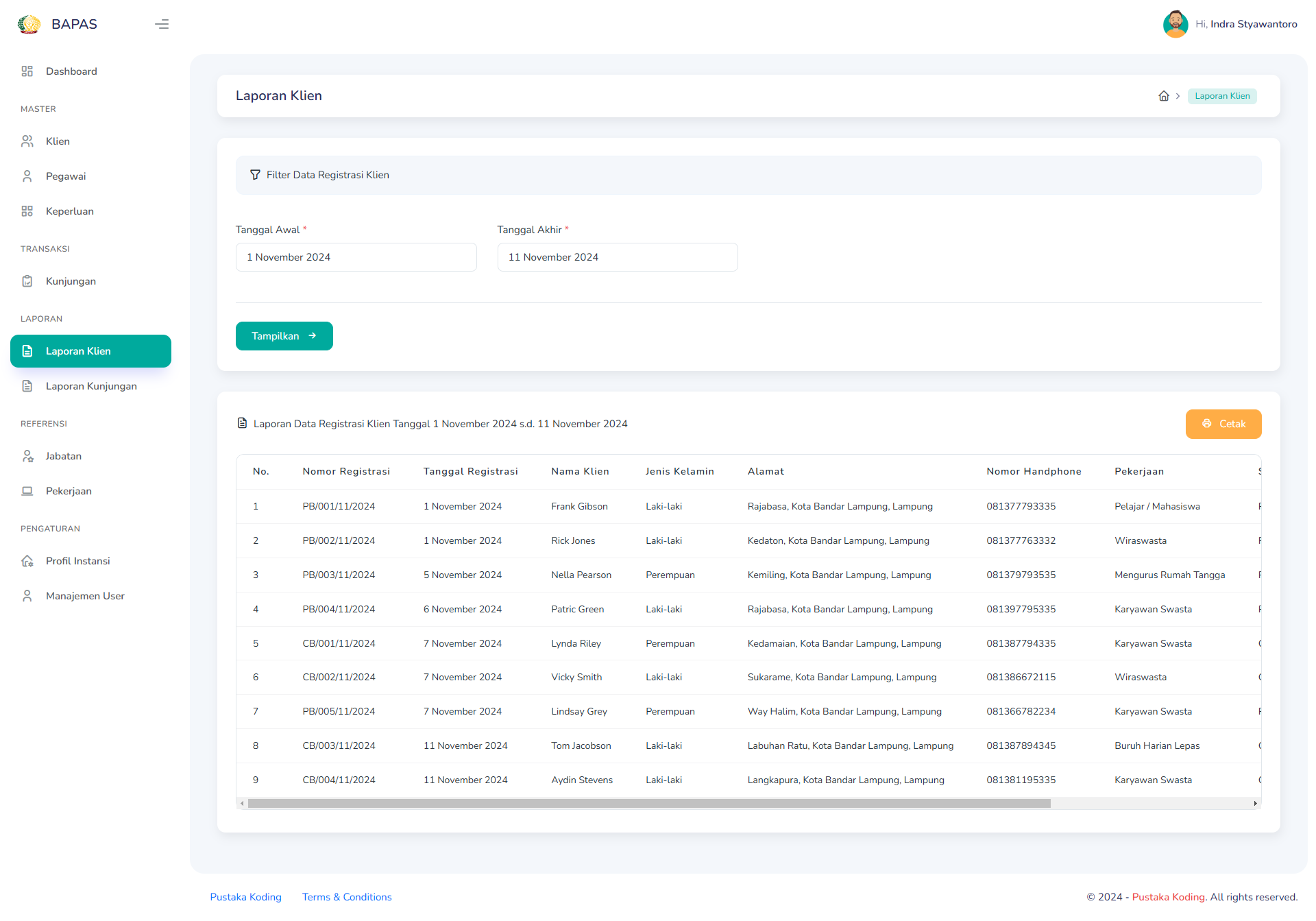The image size is (1316, 921).
Task: Click the printer icon on Cetak button
Action: point(1207,424)
